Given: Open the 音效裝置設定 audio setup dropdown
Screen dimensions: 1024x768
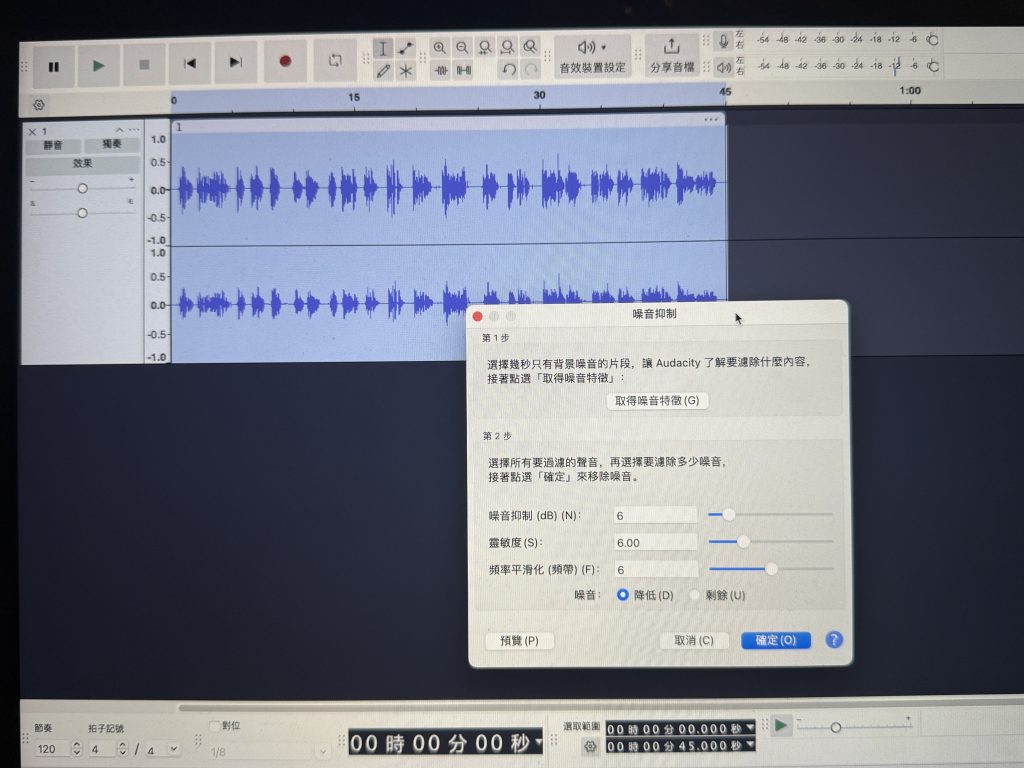Looking at the screenshot, I should [x=592, y=56].
